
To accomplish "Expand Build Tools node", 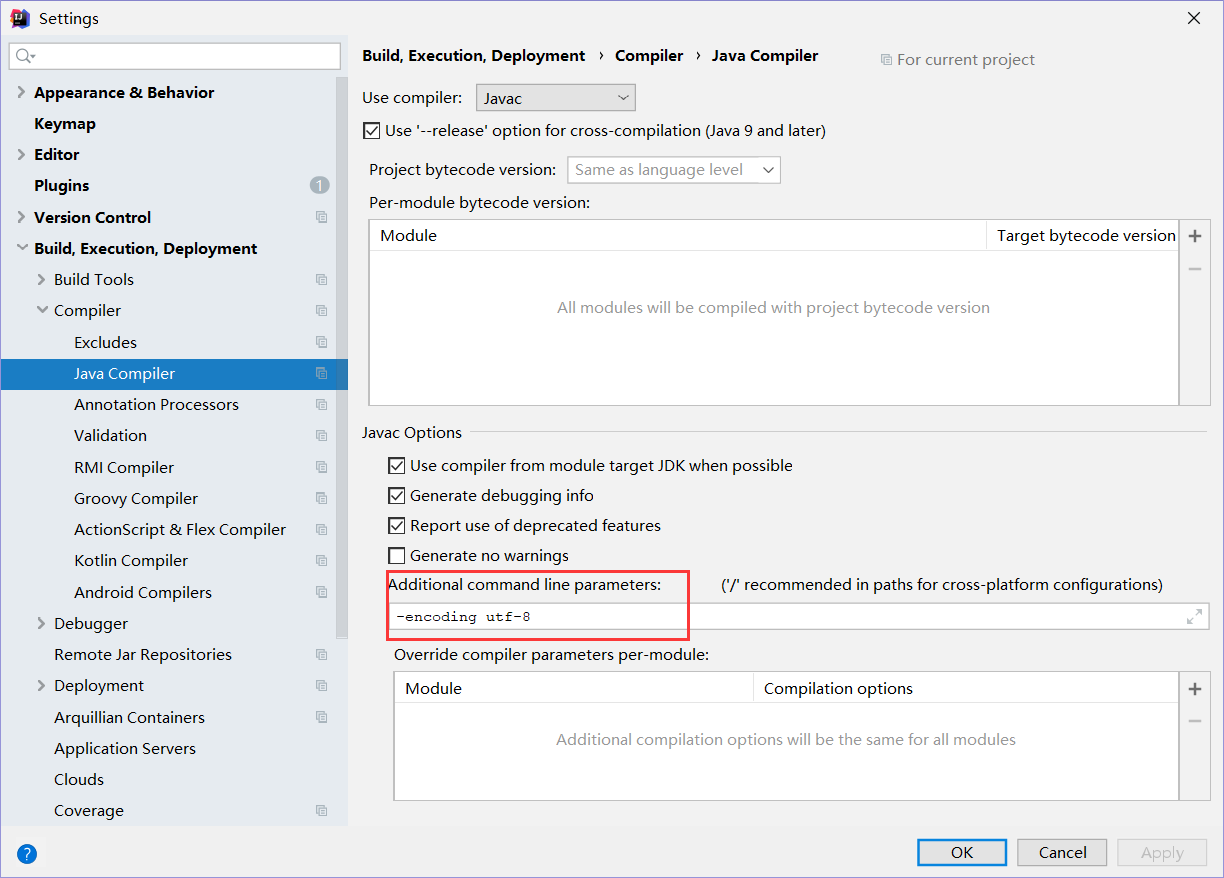I will [41, 279].
